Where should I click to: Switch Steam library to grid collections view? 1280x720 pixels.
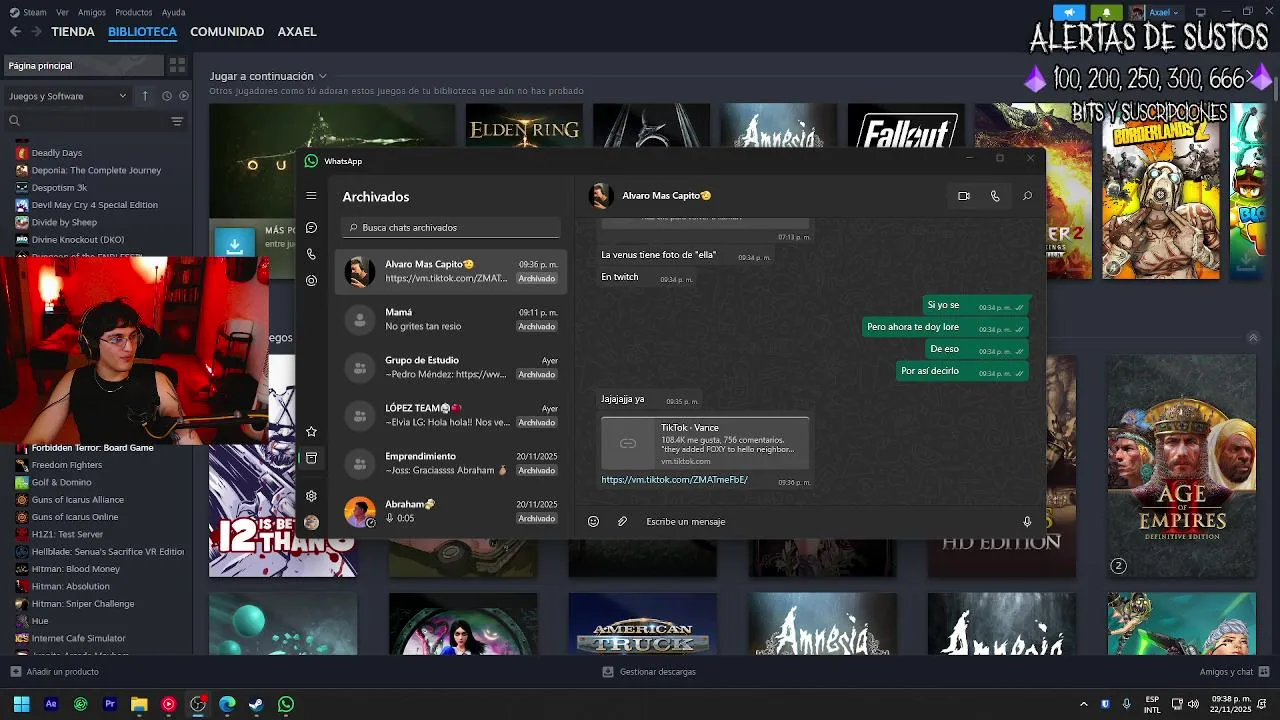point(177,65)
